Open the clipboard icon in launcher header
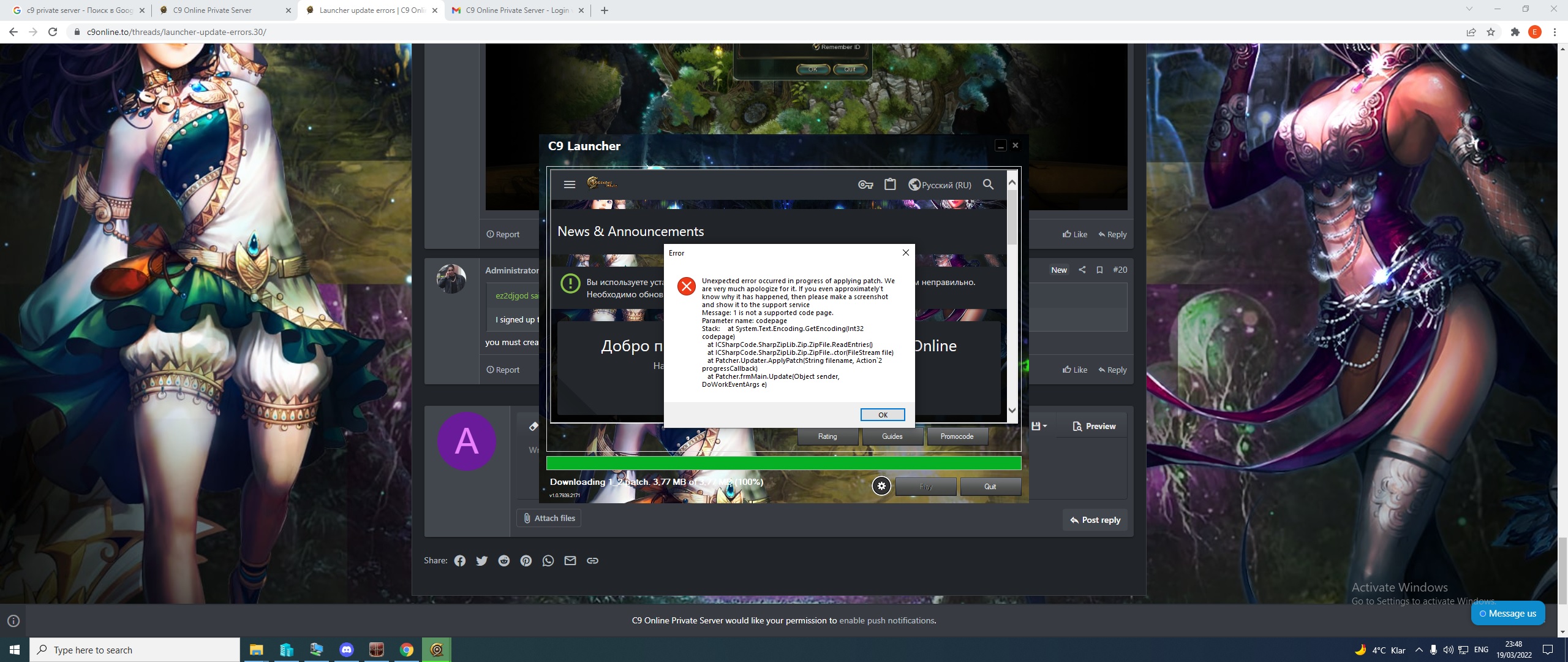Image resolution: width=1568 pixels, height=662 pixels. tap(890, 184)
